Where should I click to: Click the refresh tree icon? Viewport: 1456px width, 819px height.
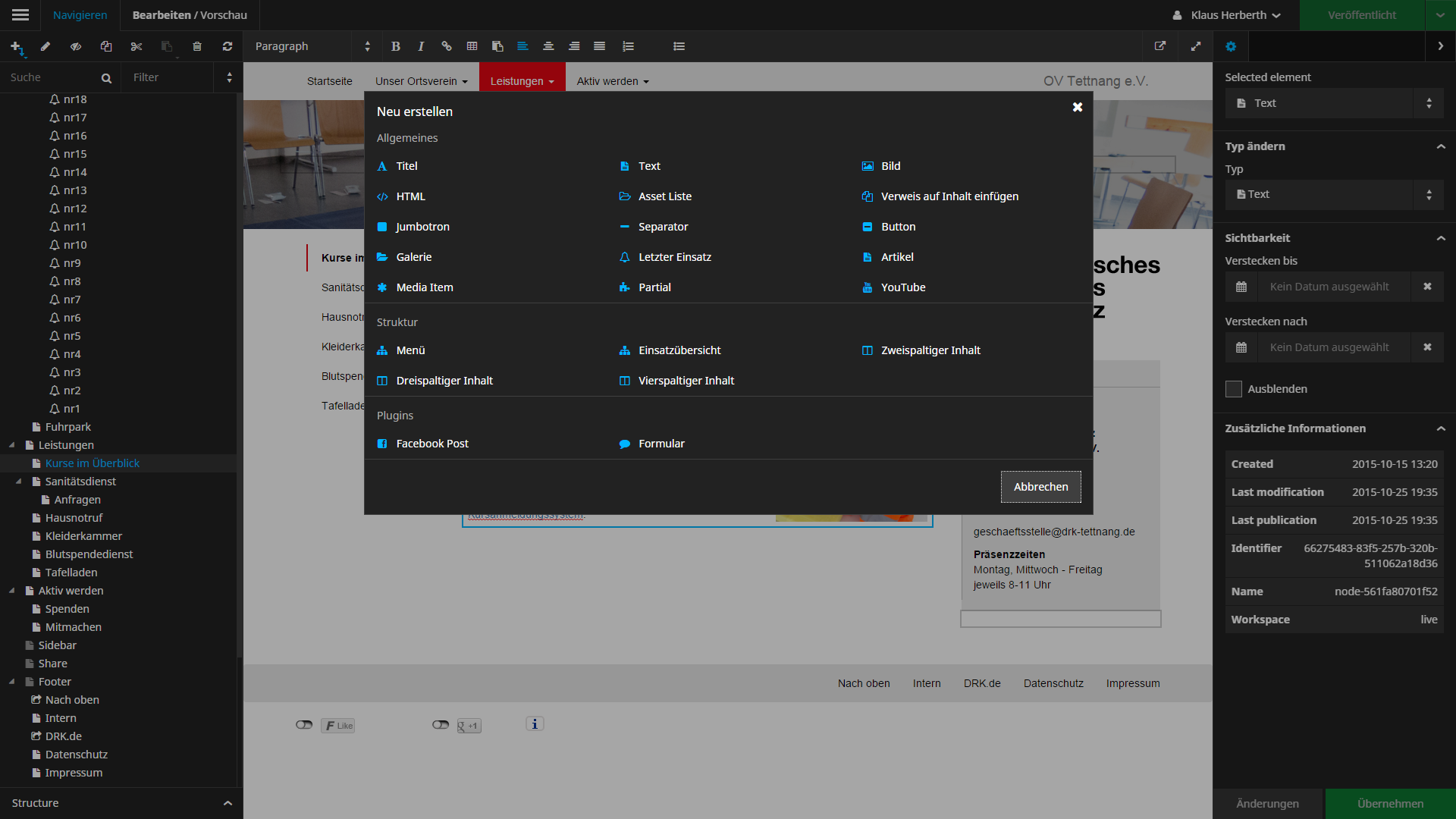(227, 46)
